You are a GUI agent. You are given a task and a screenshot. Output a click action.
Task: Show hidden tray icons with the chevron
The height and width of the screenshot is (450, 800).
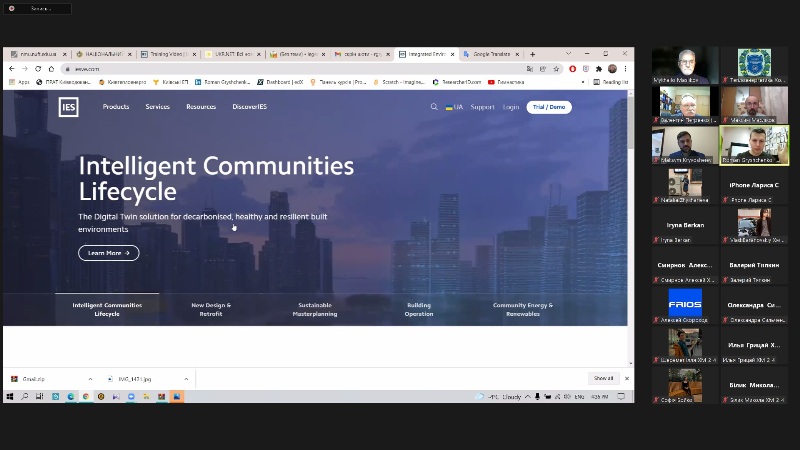(528, 396)
